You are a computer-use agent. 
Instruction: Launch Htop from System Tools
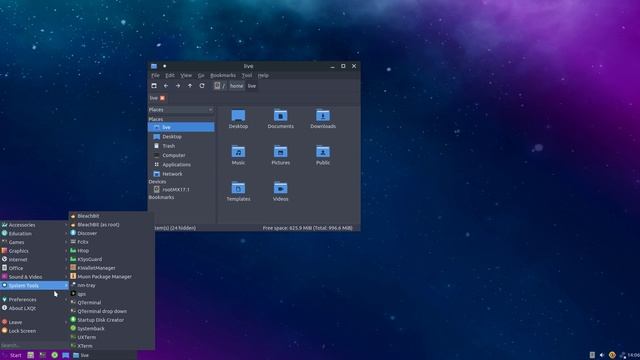click(111, 250)
